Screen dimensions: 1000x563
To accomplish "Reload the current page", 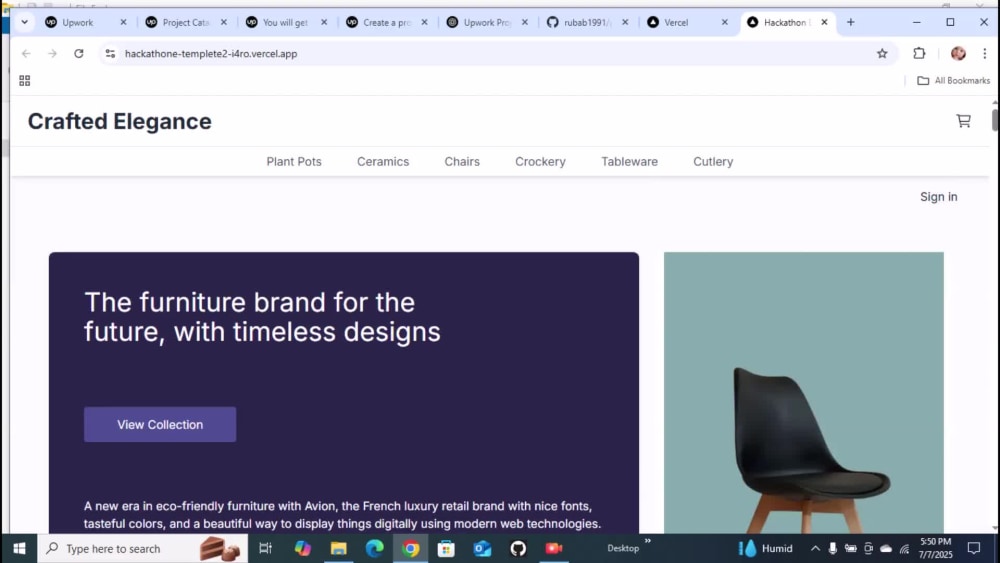I will [78, 54].
